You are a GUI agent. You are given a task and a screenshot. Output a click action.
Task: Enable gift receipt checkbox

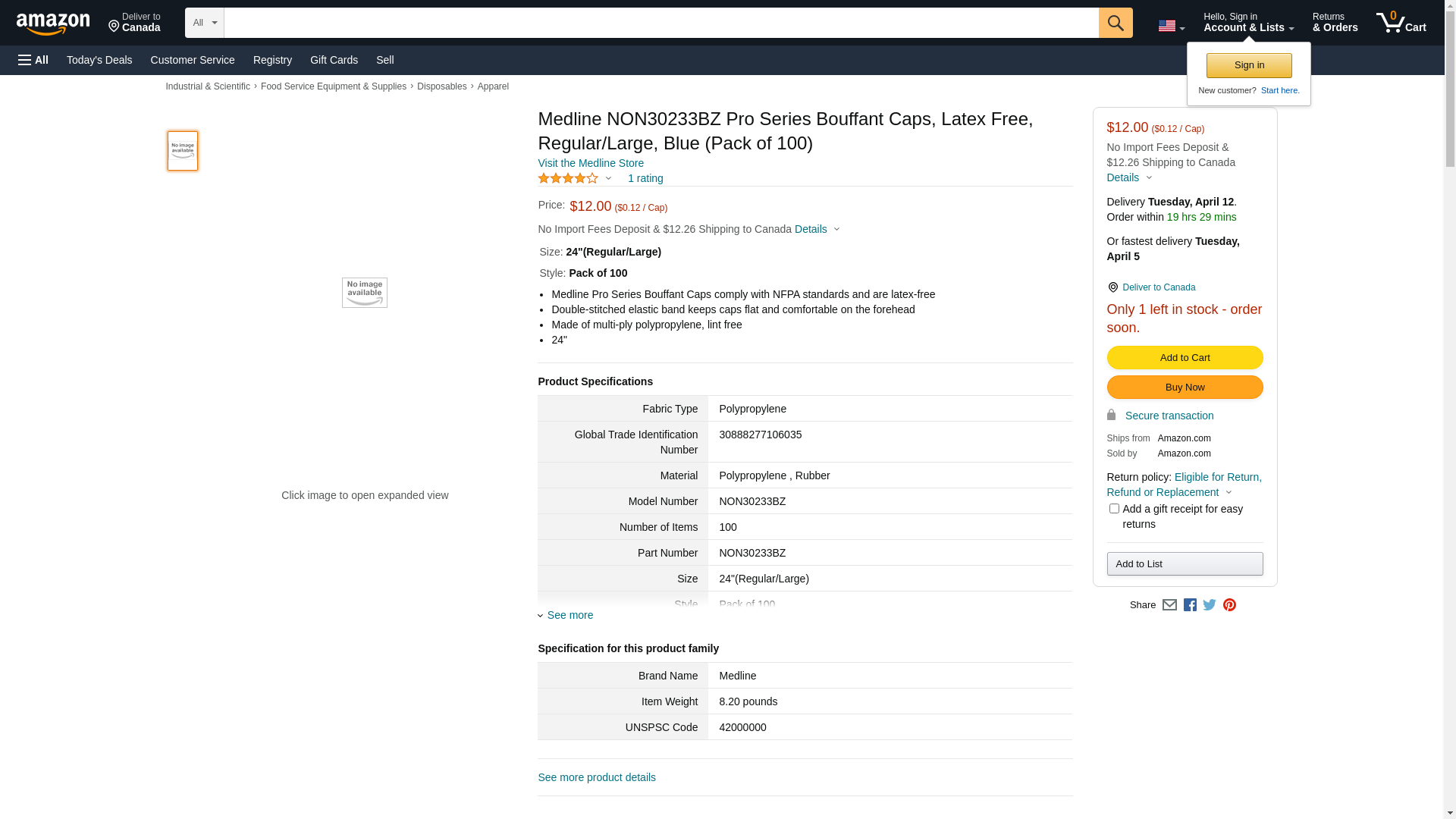(1114, 509)
